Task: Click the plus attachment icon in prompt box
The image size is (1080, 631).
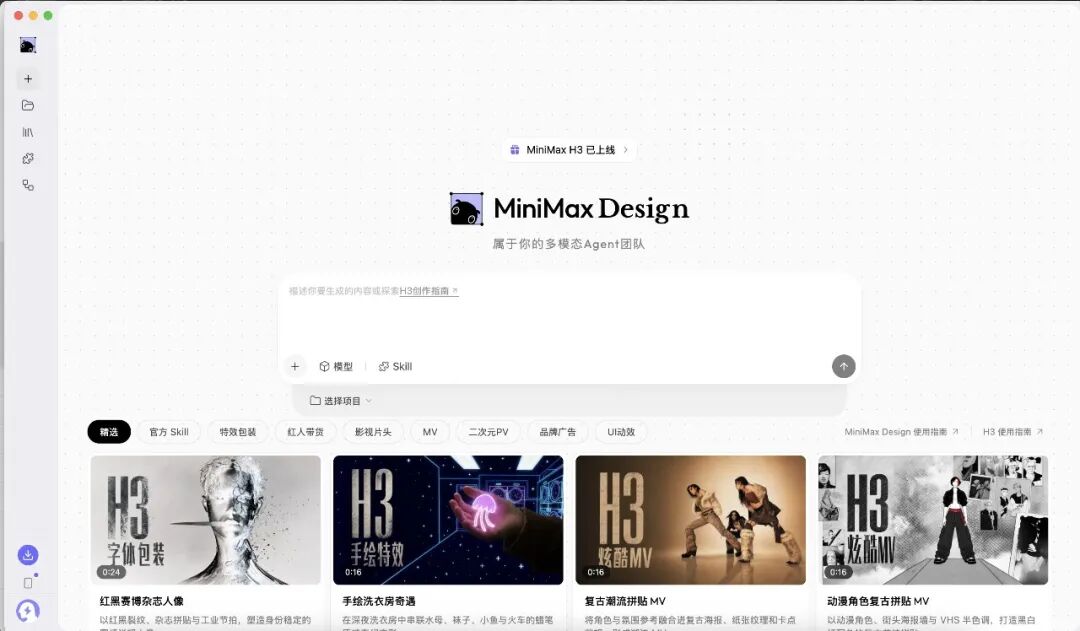Action: 295,366
